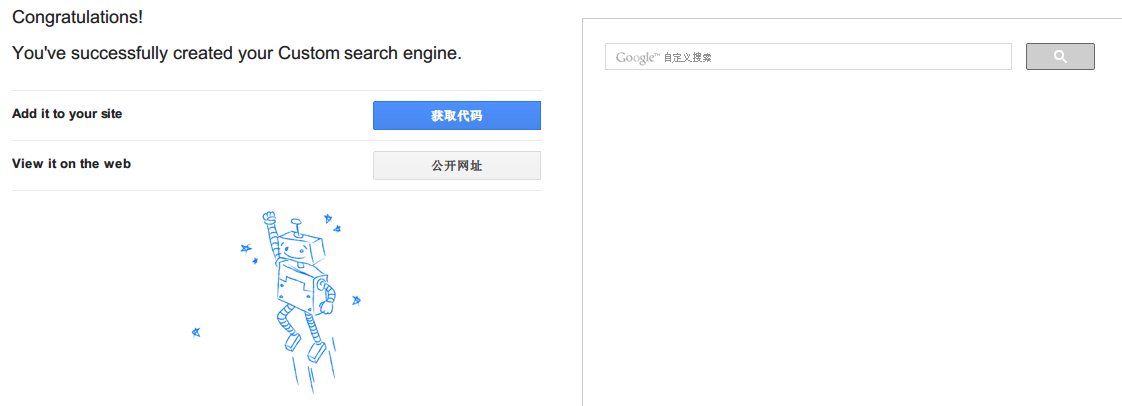The width and height of the screenshot is (1122, 406).
Task: Click the motion lines beneath the robot
Action: [315, 378]
